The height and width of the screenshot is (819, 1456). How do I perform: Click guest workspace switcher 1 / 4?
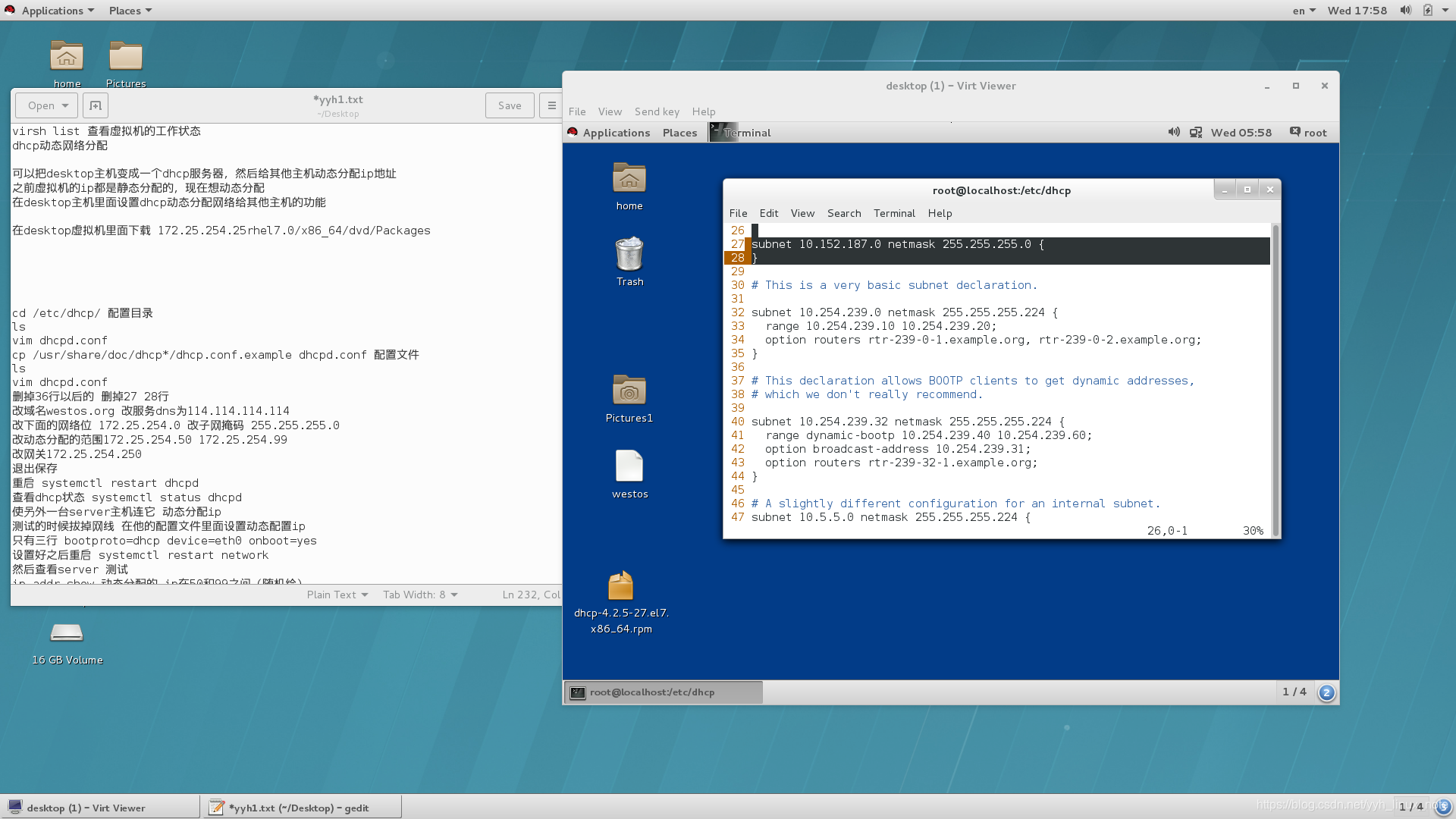click(1294, 692)
